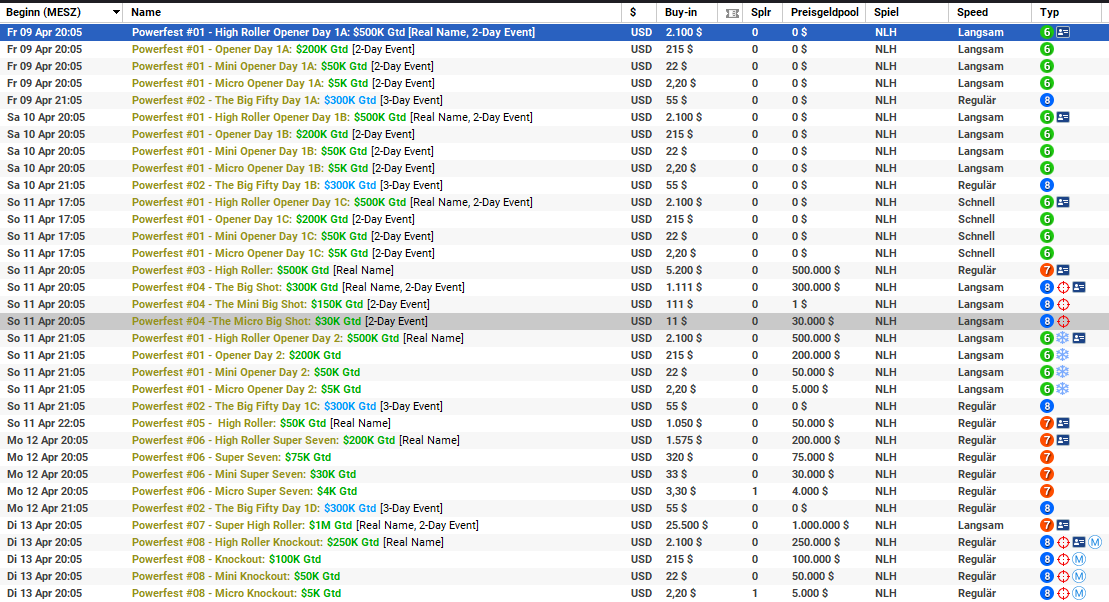Click the M icon in High Roller Knockout row
The width and height of the screenshot is (1109, 602).
tap(1095, 542)
